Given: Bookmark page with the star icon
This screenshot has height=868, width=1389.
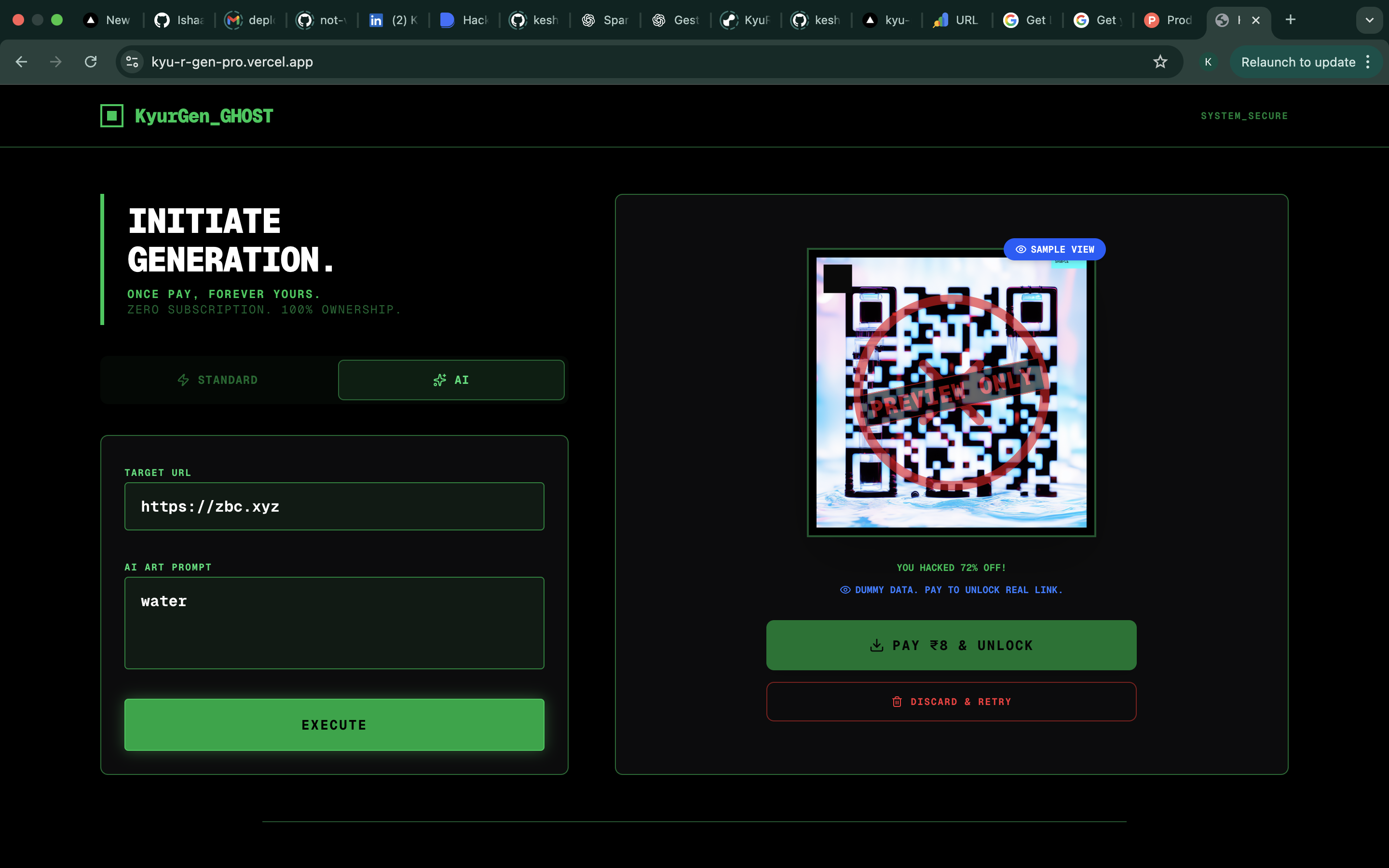Looking at the screenshot, I should tap(1160, 62).
